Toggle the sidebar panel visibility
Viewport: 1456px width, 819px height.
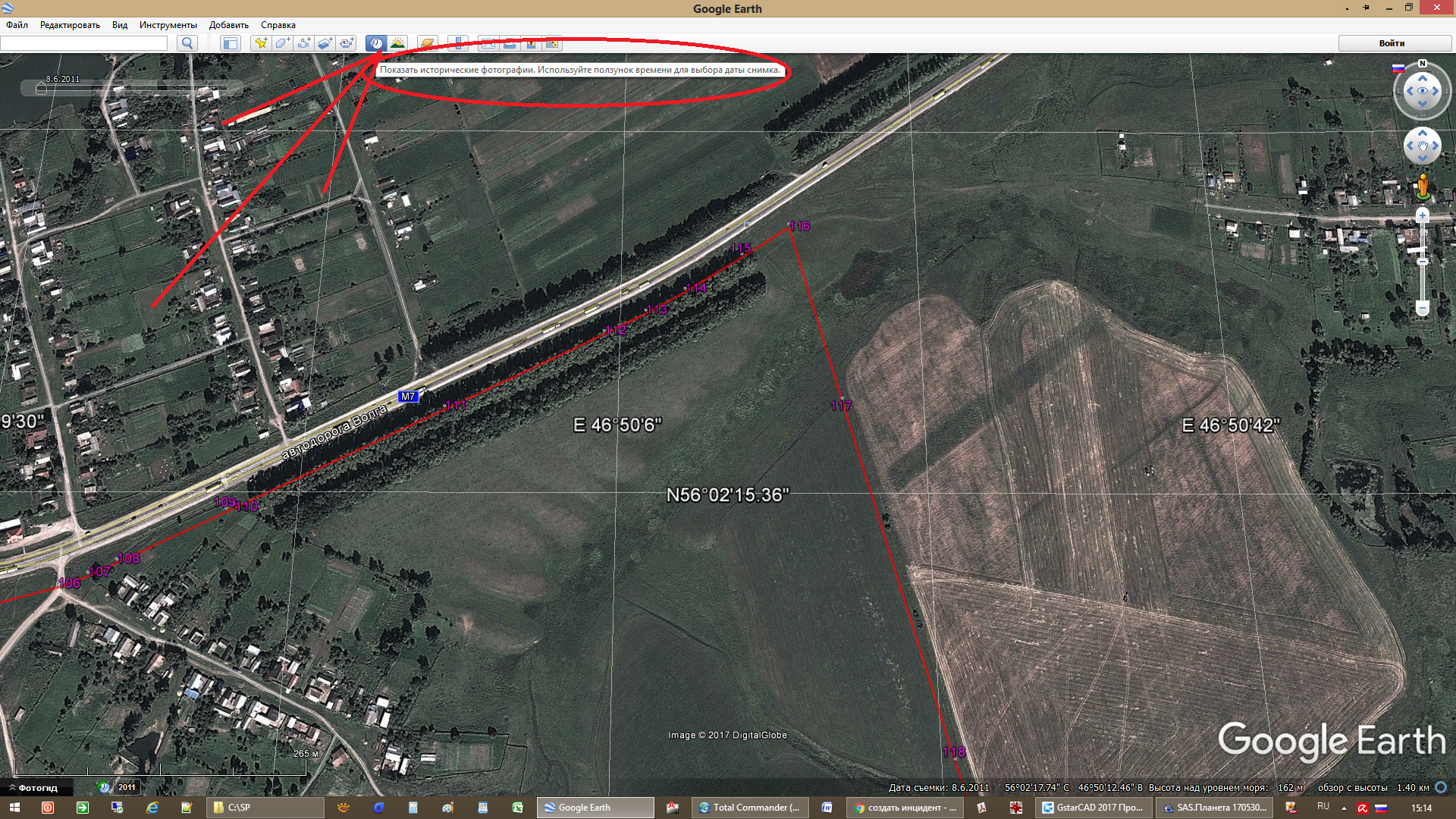tap(230, 43)
